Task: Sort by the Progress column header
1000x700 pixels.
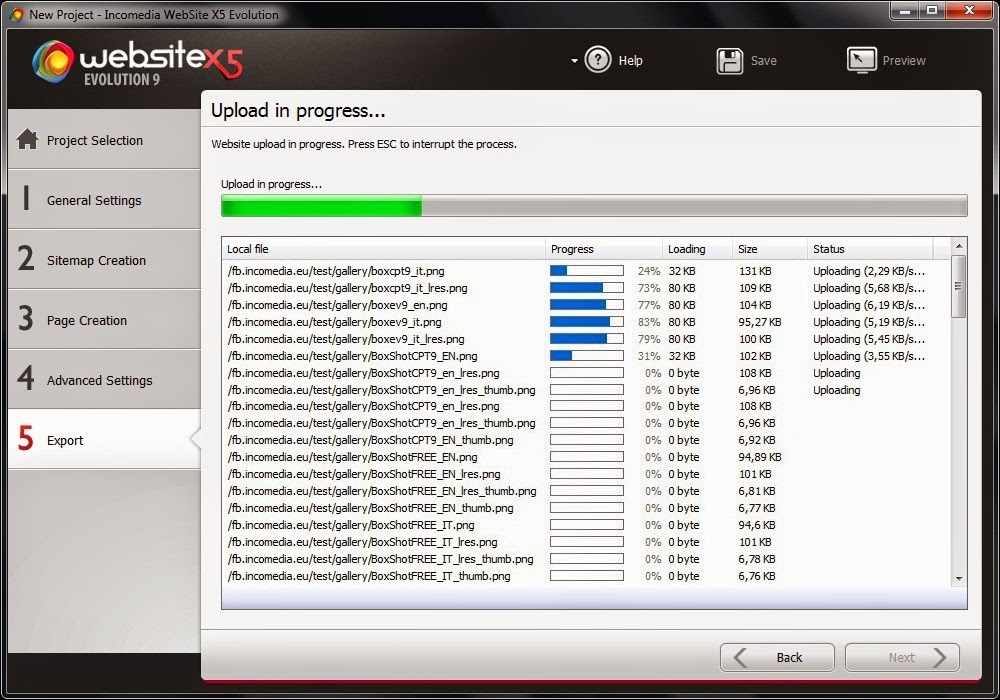Action: [603, 249]
